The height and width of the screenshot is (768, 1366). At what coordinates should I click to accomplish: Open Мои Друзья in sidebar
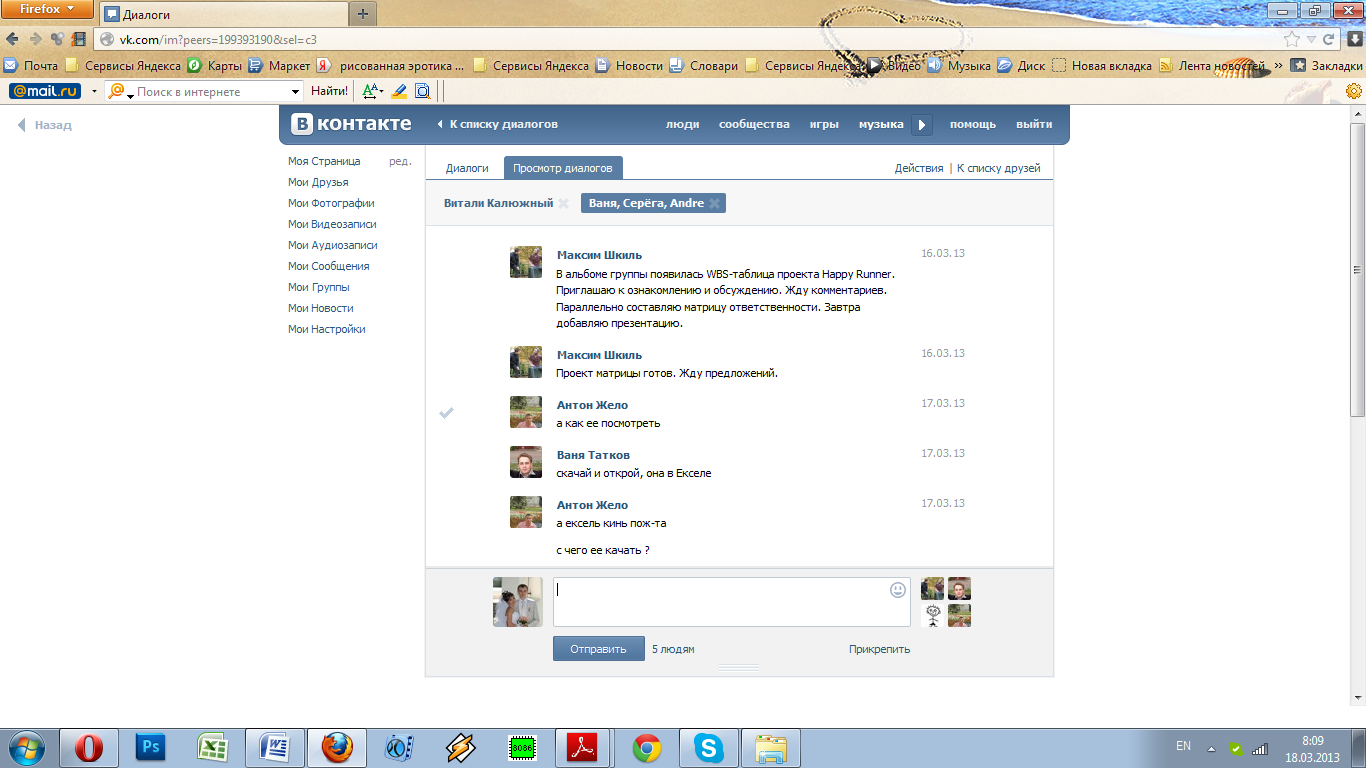(318, 182)
